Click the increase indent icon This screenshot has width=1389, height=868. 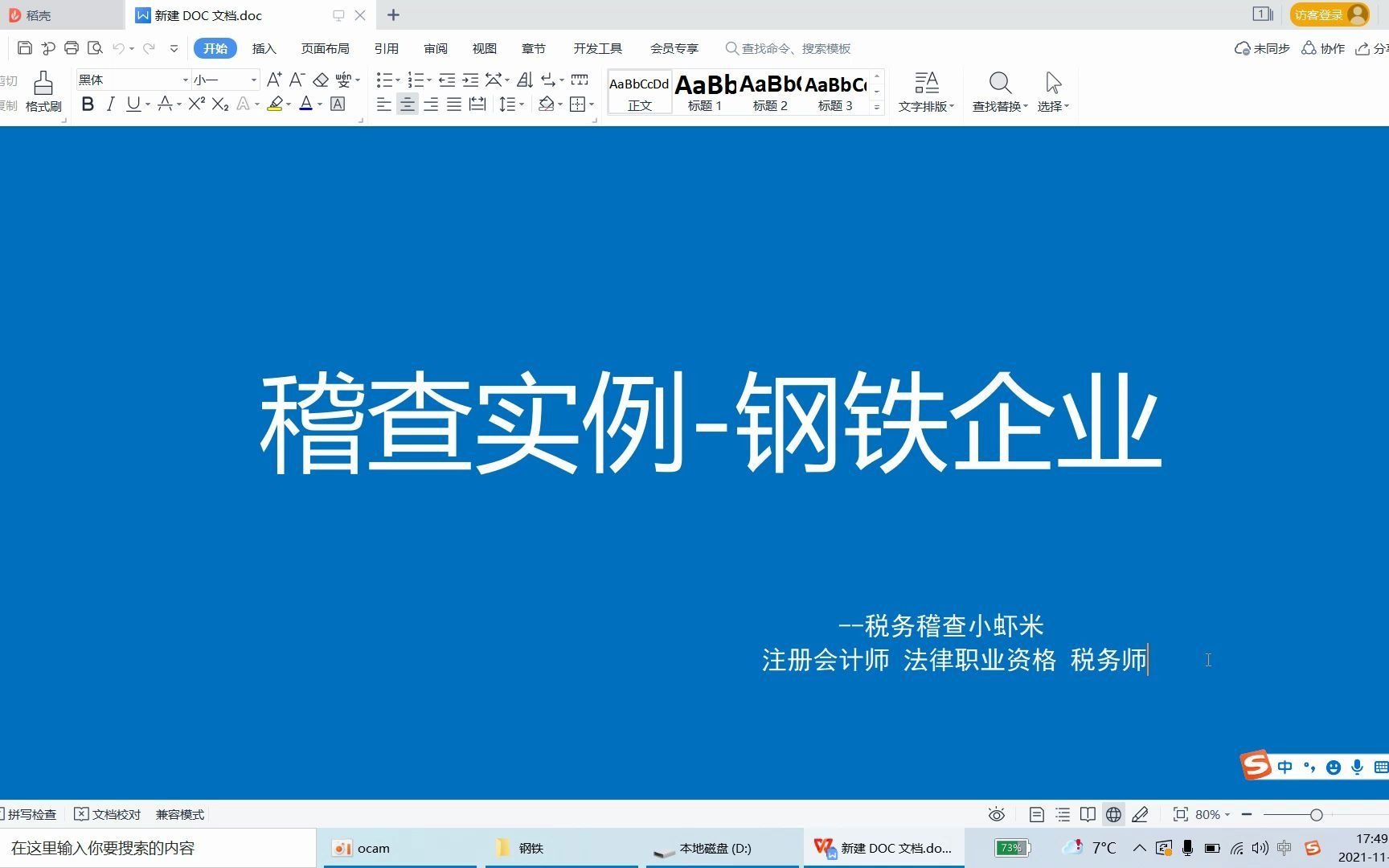[x=470, y=80]
